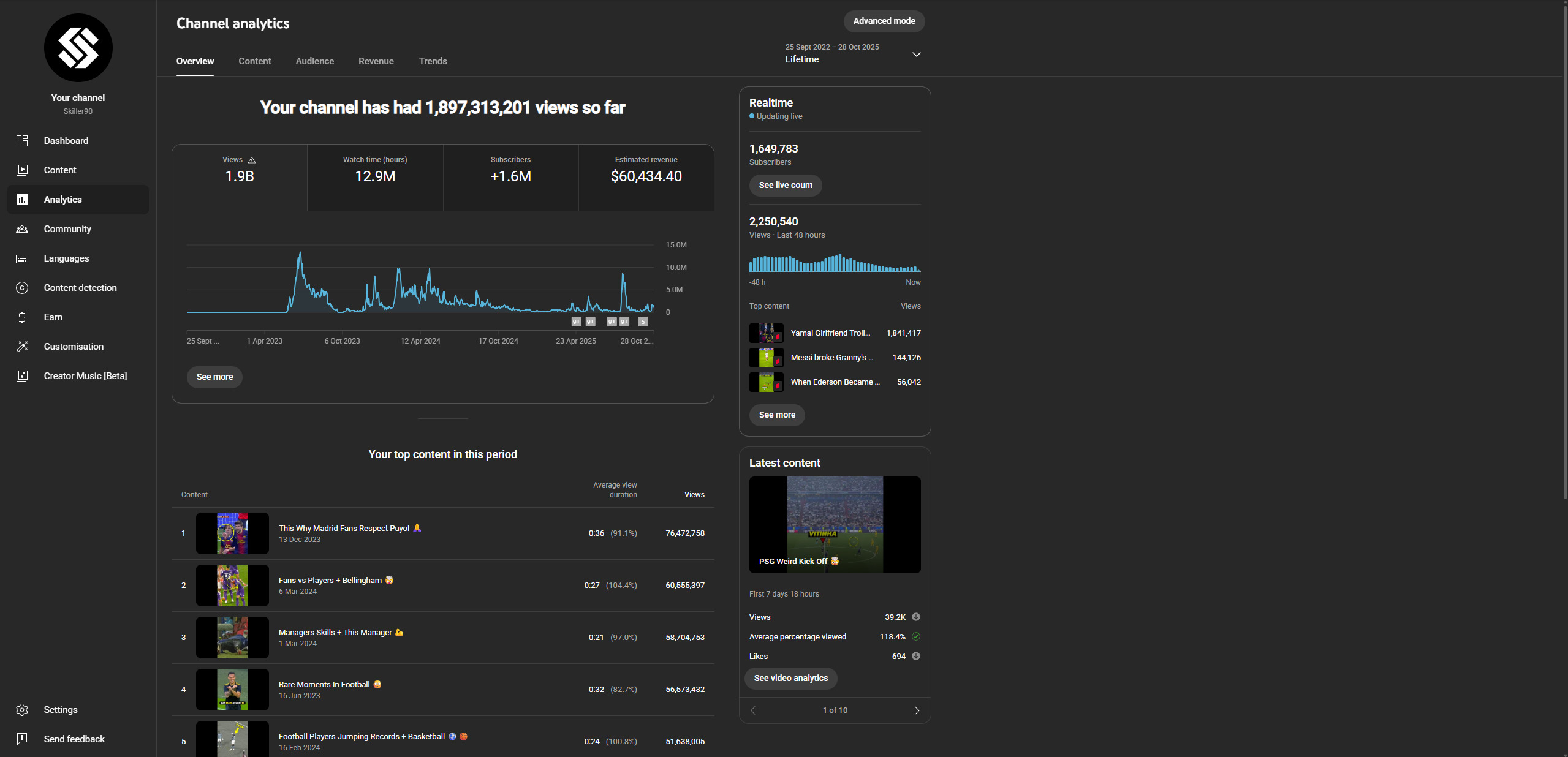Select the Customisation magic wand icon
The width and height of the screenshot is (1568, 757).
pos(22,347)
